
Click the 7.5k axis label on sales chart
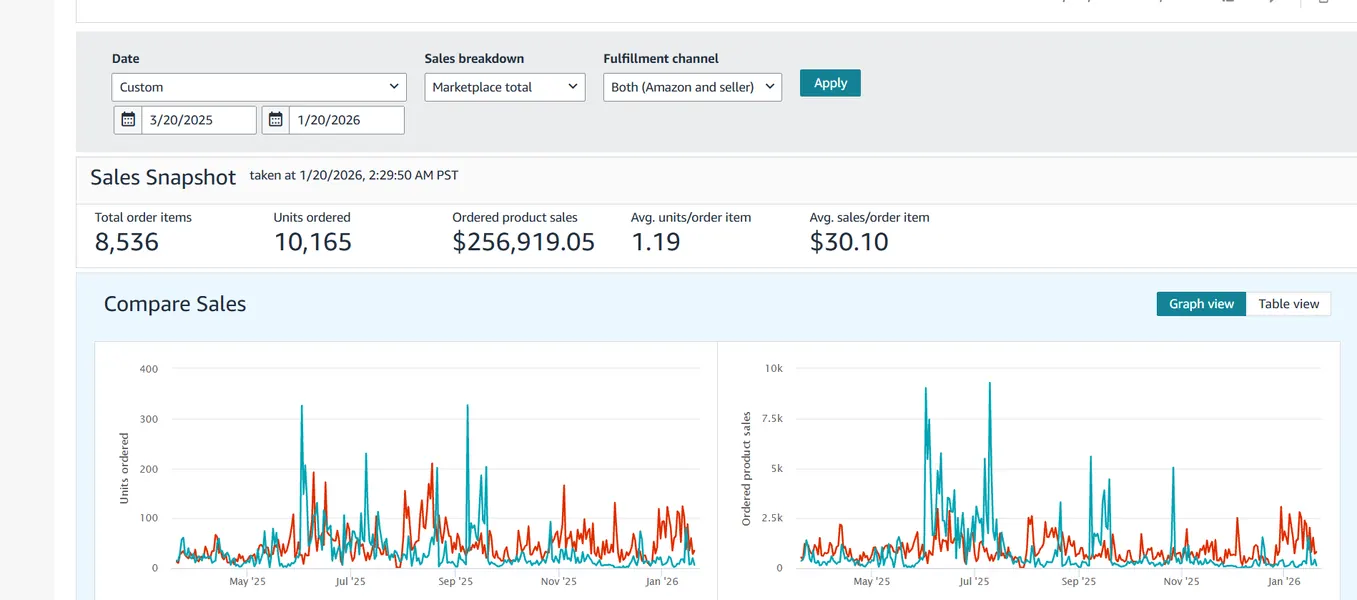pyautogui.click(x=771, y=419)
